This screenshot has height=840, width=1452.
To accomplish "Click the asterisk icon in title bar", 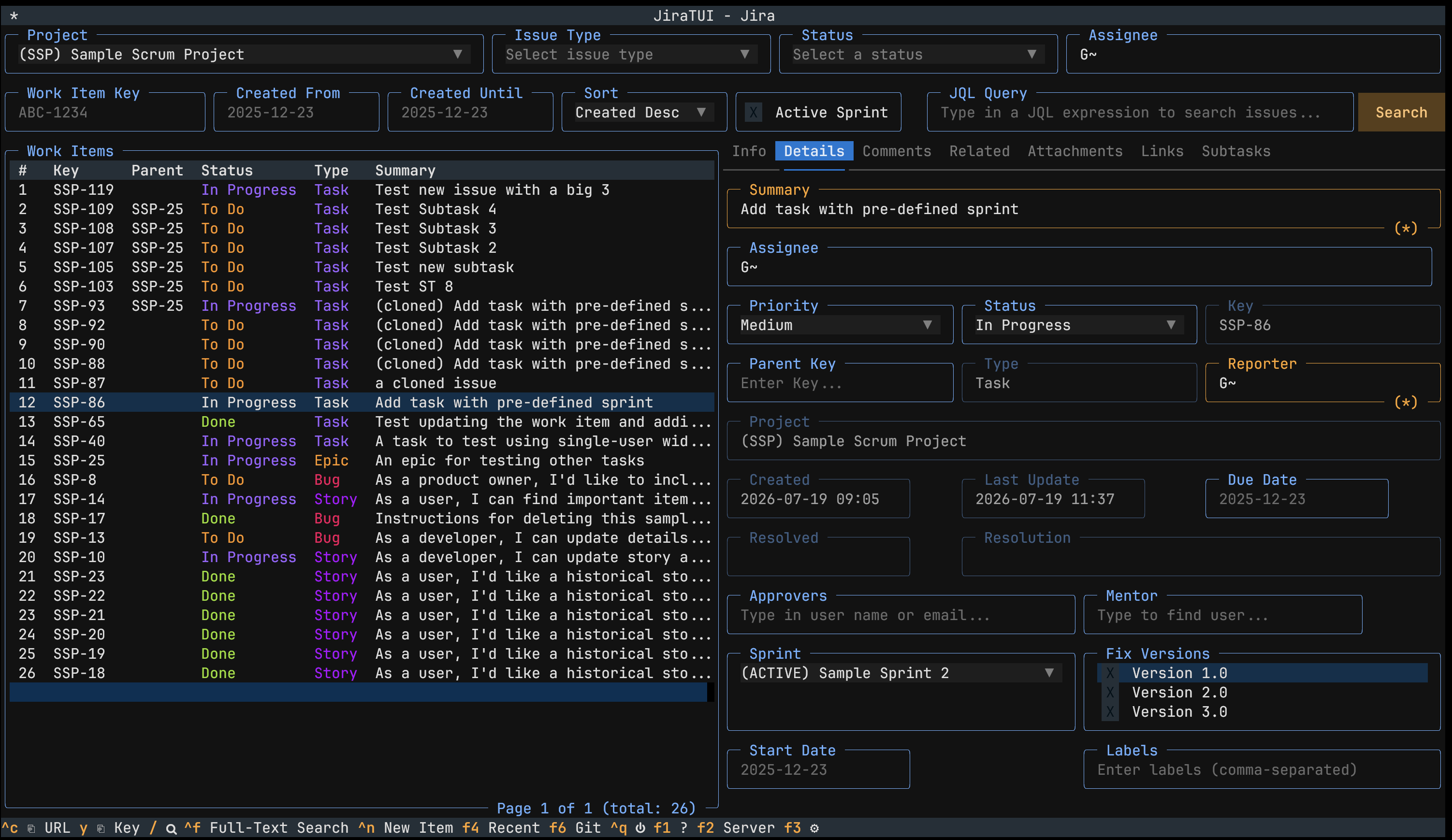I will click(x=14, y=16).
